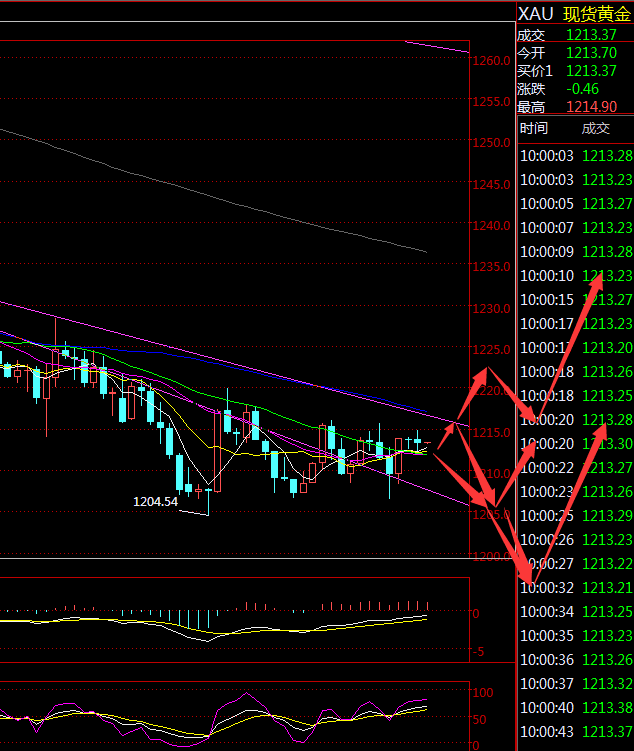
Task: Click the 今开 opening price 1213.70
Action: pyautogui.click(x=591, y=53)
